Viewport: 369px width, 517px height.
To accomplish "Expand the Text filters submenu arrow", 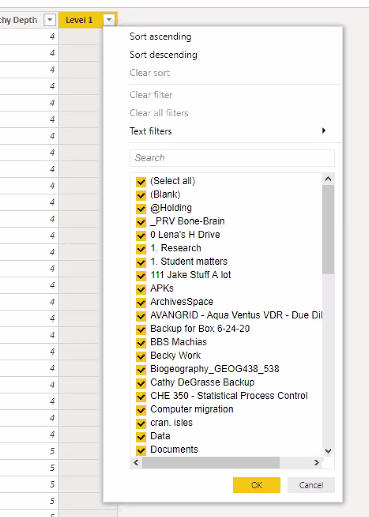I will point(323,131).
